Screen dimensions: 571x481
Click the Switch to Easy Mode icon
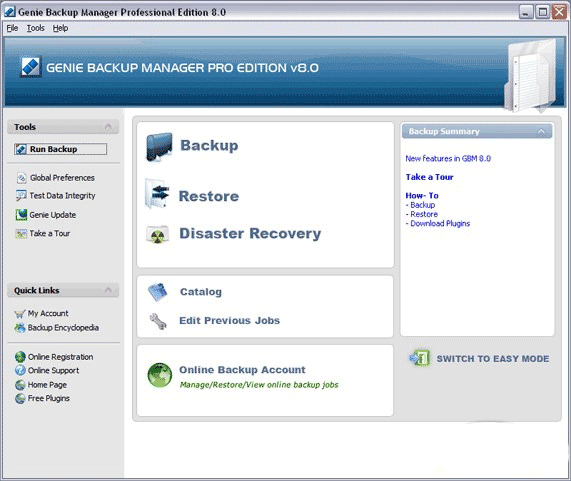point(420,358)
